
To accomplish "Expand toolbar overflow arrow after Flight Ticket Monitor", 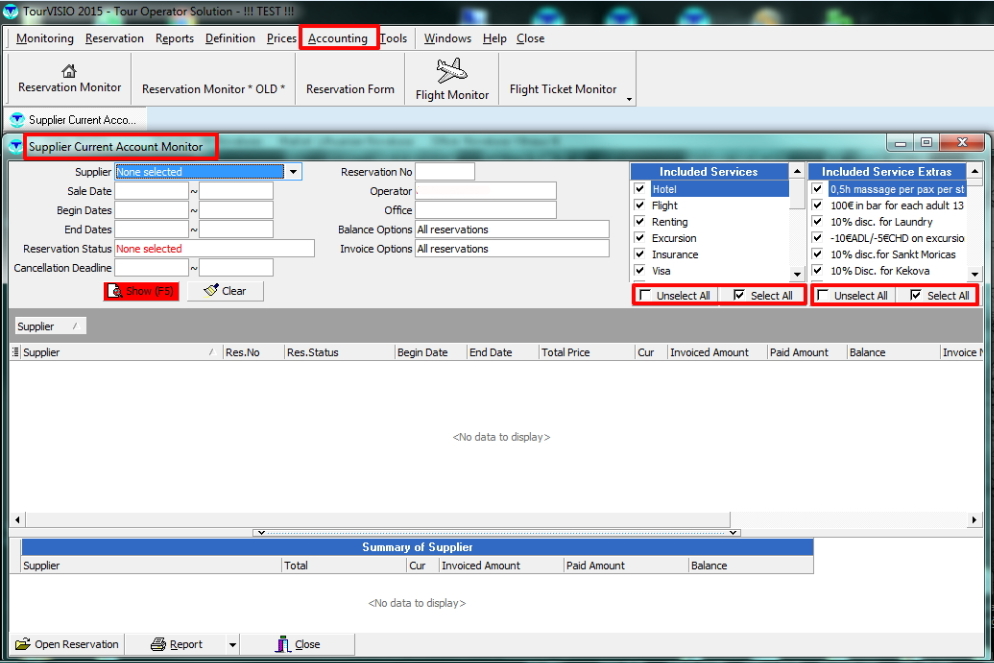I will pos(629,99).
